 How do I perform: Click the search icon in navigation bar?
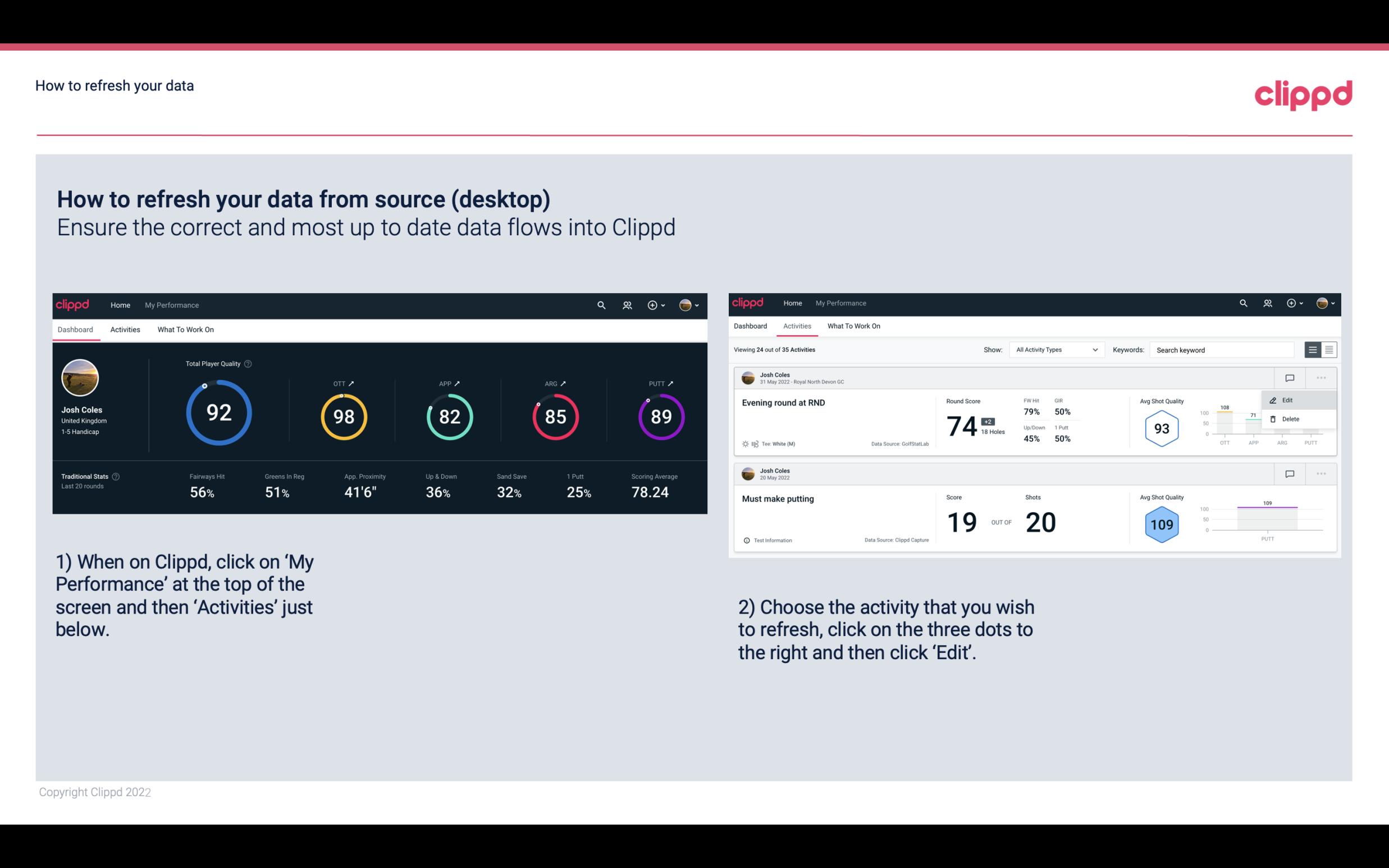600,304
